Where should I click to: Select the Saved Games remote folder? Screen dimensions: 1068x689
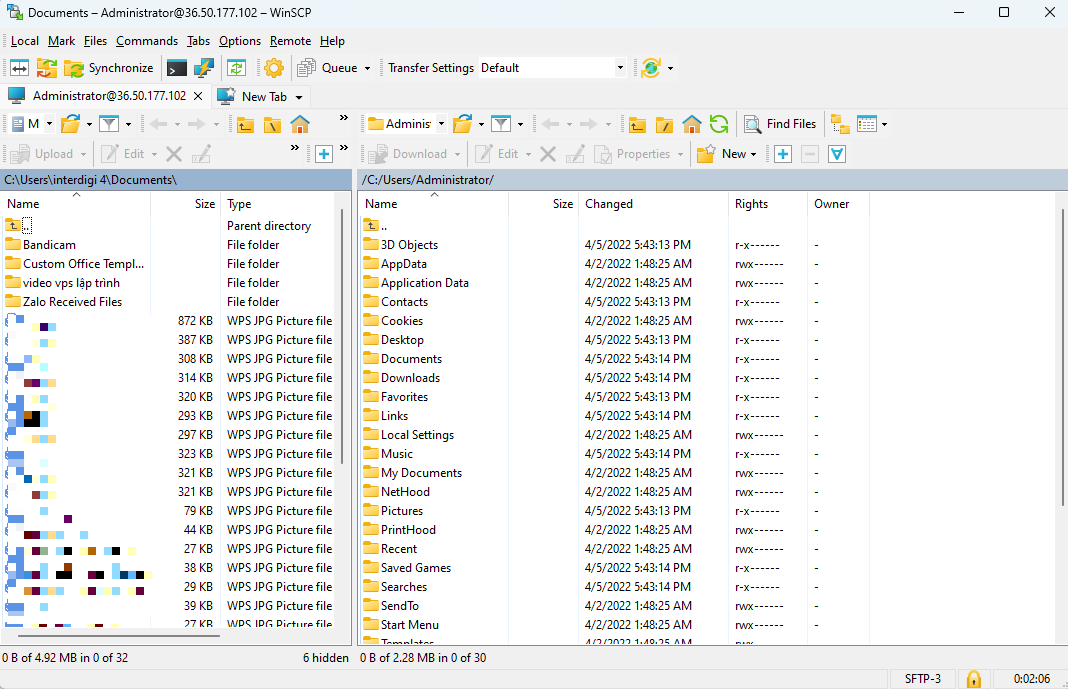click(415, 568)
